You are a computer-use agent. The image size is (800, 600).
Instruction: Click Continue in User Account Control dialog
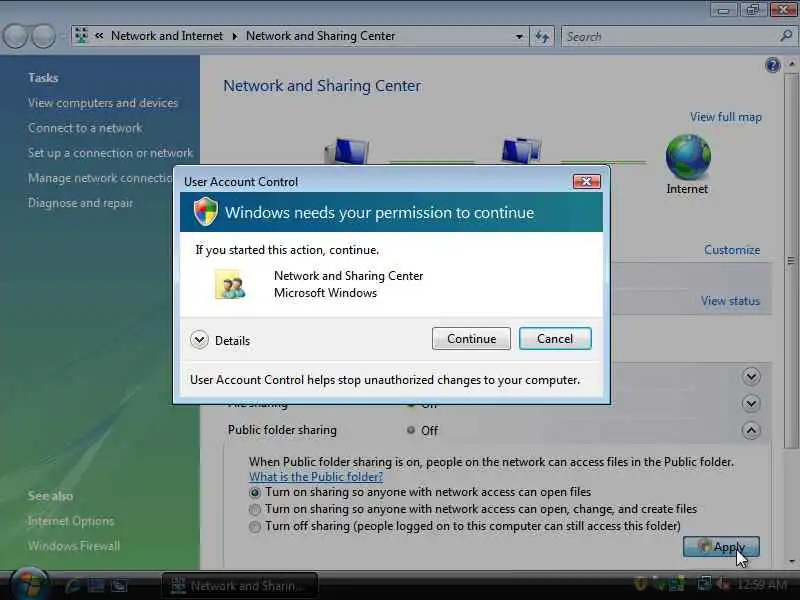point(471,339)
